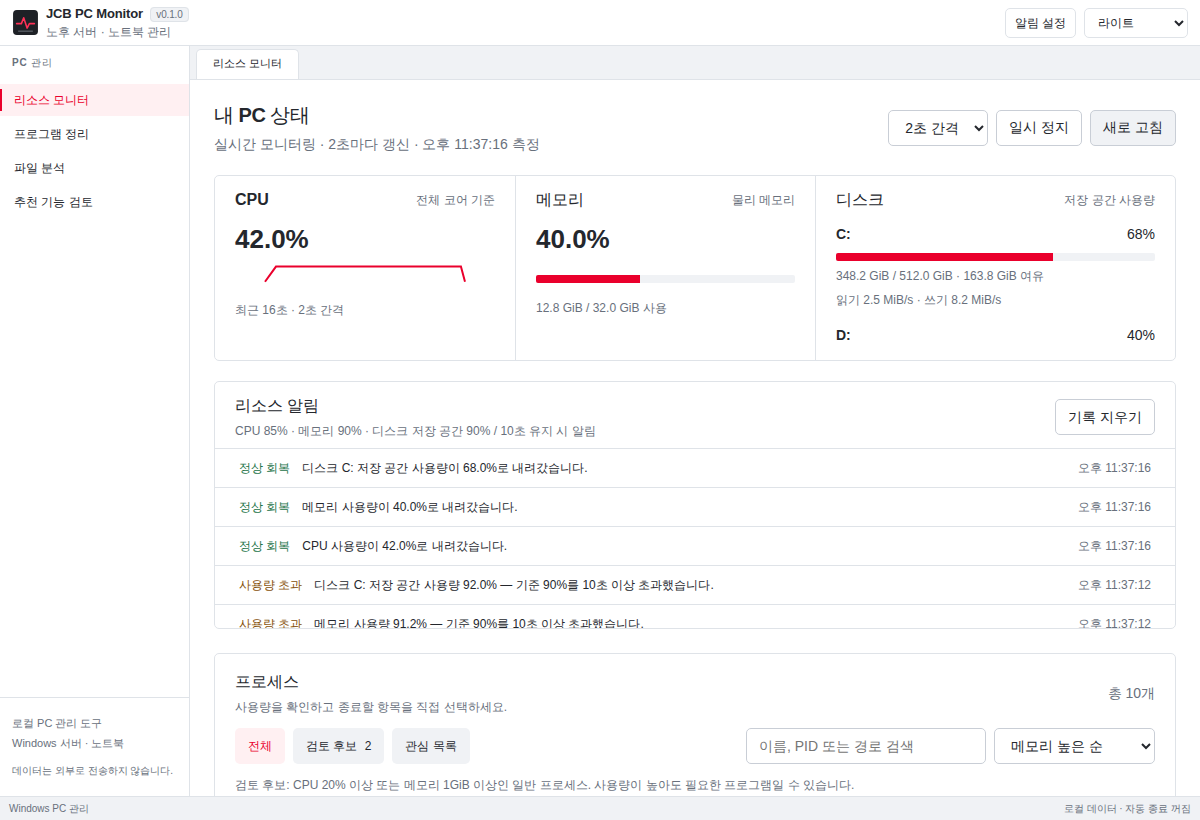Click the 새로 고침 button

tap(1133, 128)
